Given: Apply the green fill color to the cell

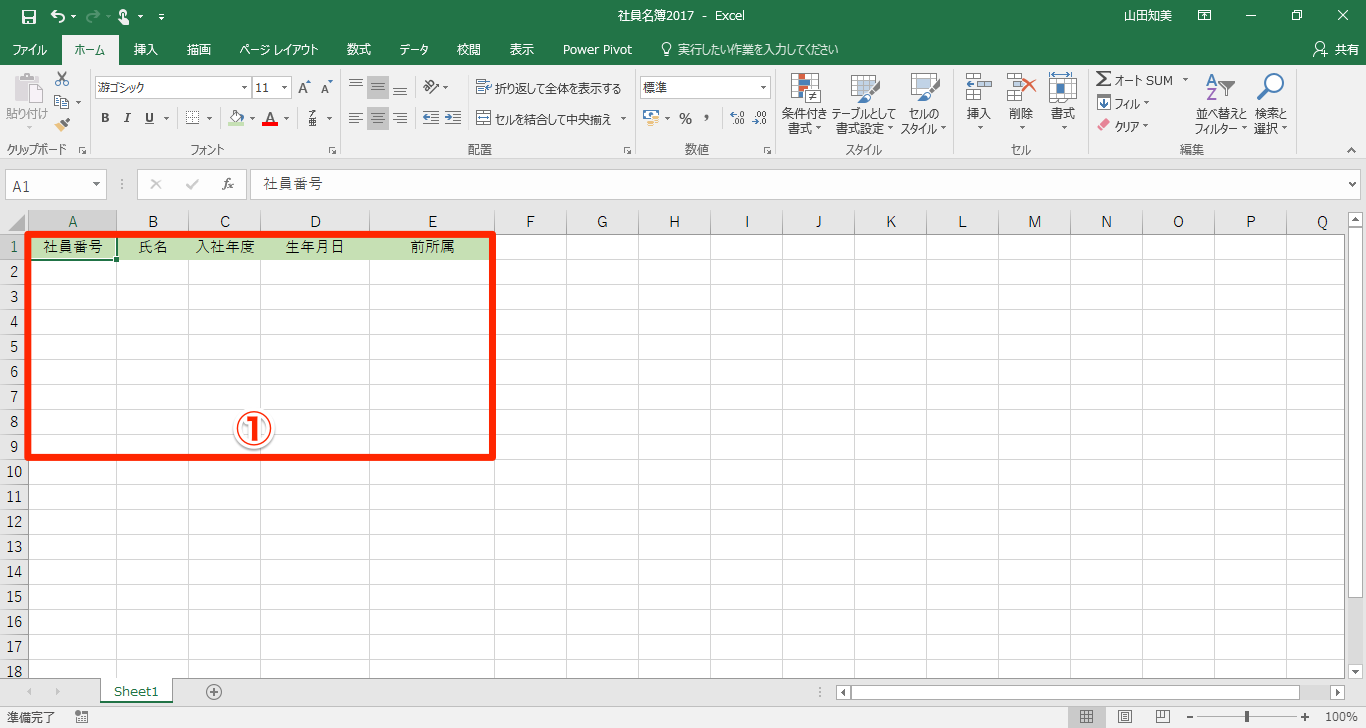Looking at the screenshot, I should click(x=236, y=118).
